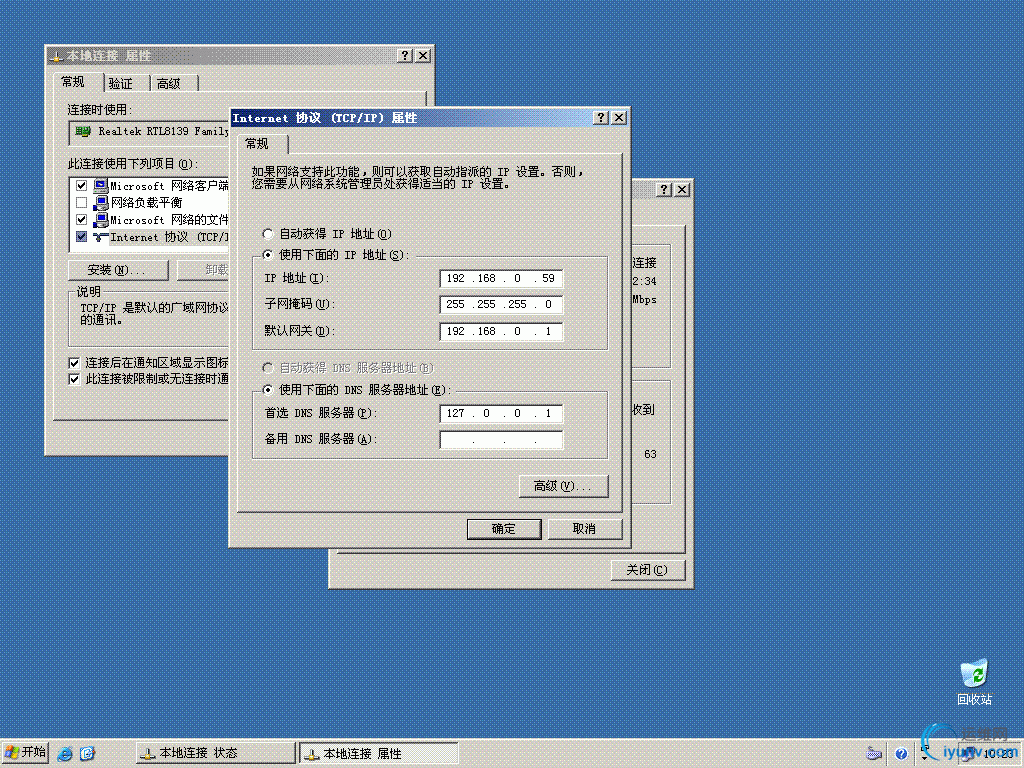The width and height of the screenshot is (1024, 768).
Task: Click the subnet mask field 255.255.255.0
Action: pos(501,304)
